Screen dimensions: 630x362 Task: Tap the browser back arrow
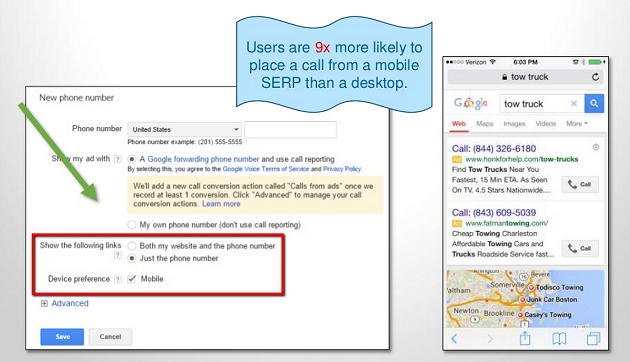pos(454,339)
